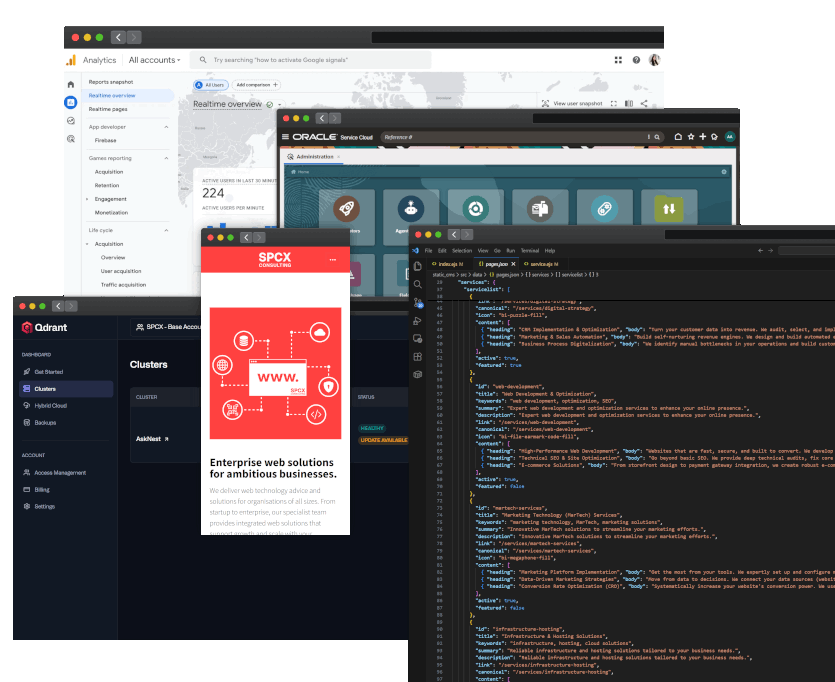
Task: Open the SPCX site three-dots menu
Action: 332,259
